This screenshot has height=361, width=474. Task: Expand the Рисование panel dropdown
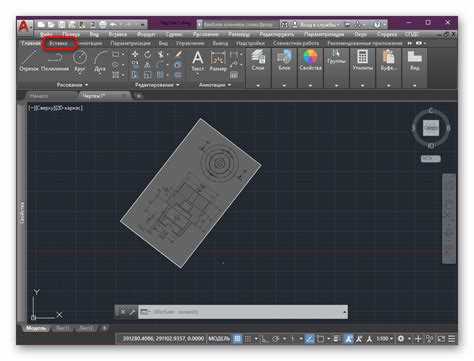click(72, 85)
